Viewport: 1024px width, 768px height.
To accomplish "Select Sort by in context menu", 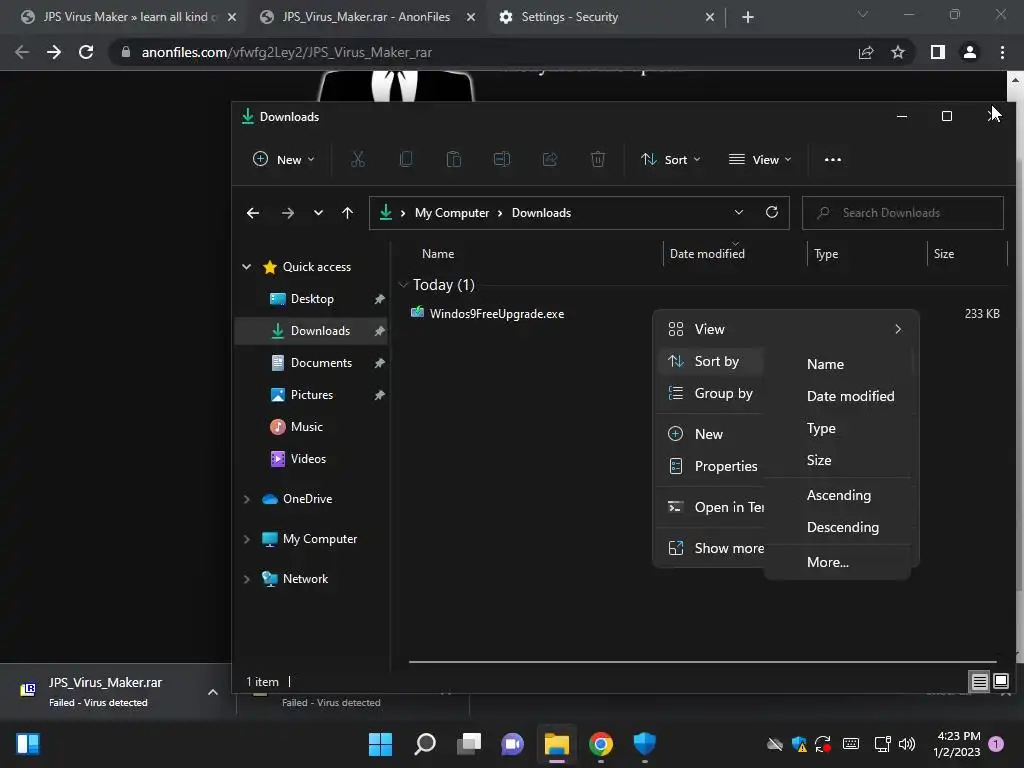I will pos(711,361).
